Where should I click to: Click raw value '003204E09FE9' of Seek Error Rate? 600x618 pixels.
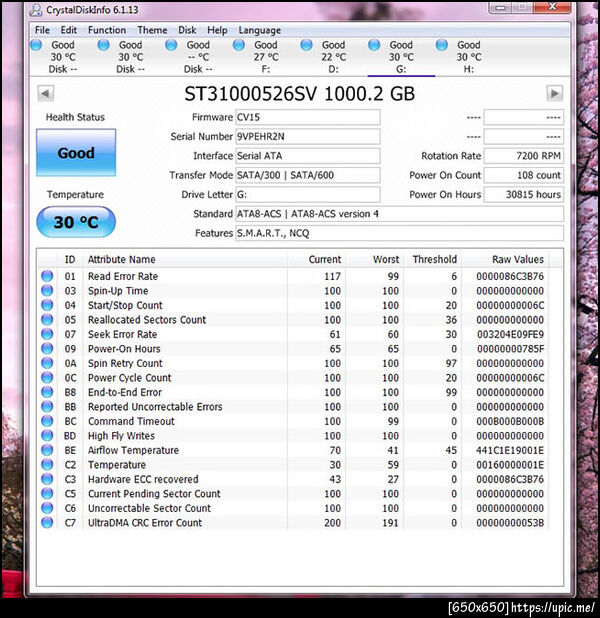point(510,334)
